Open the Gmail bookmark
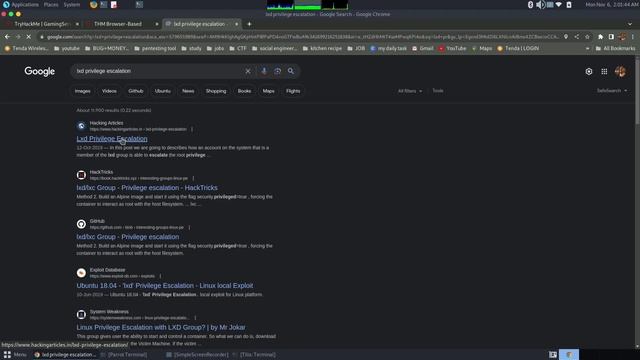This screenshot has width=640, height=360. tap(422, 49)
